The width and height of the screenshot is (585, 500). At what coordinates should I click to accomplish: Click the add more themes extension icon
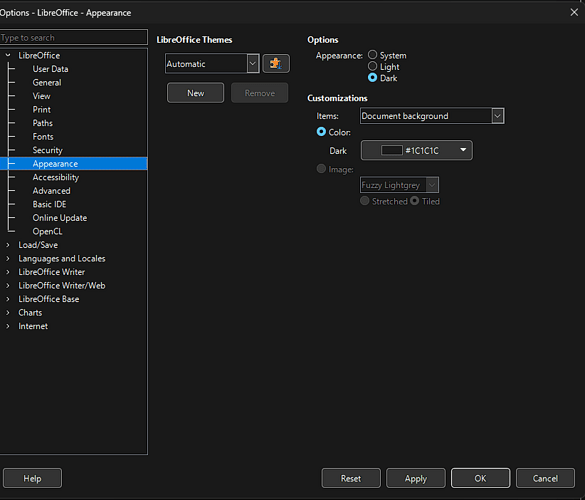[x=276, y=63]
